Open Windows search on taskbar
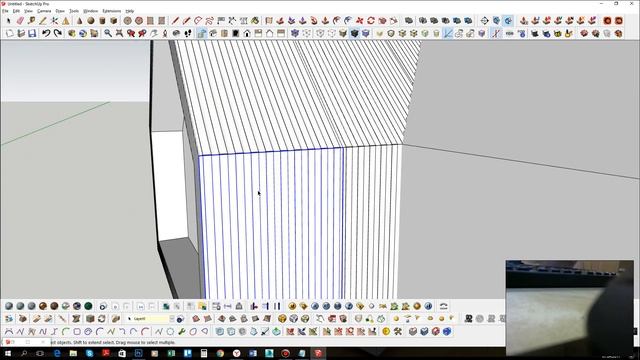Image resolution: width=640 pixels, height=360 pixels. pos(24,353)
